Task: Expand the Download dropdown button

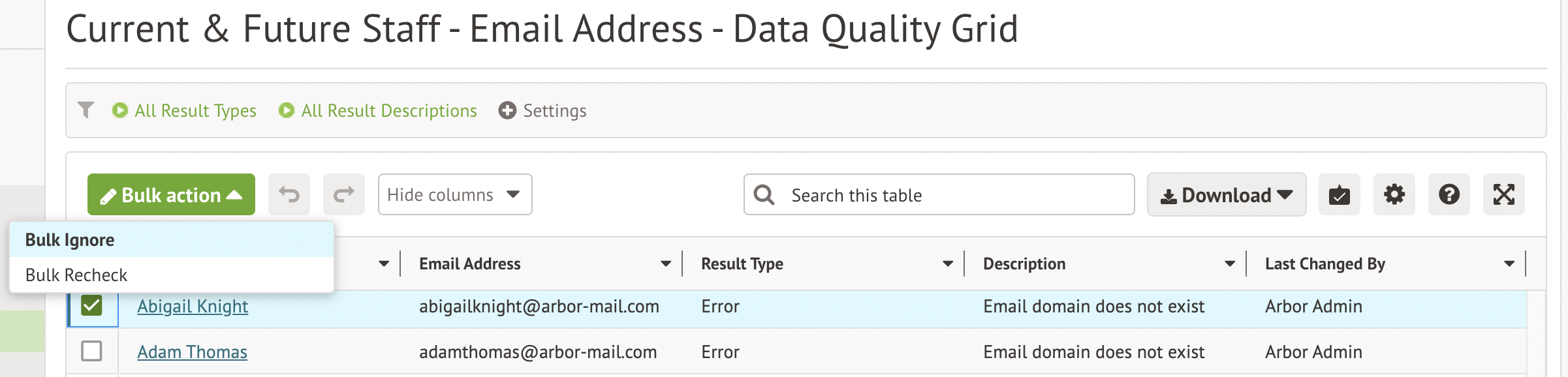Action: pyautogui.click(x=1226, y=194)
